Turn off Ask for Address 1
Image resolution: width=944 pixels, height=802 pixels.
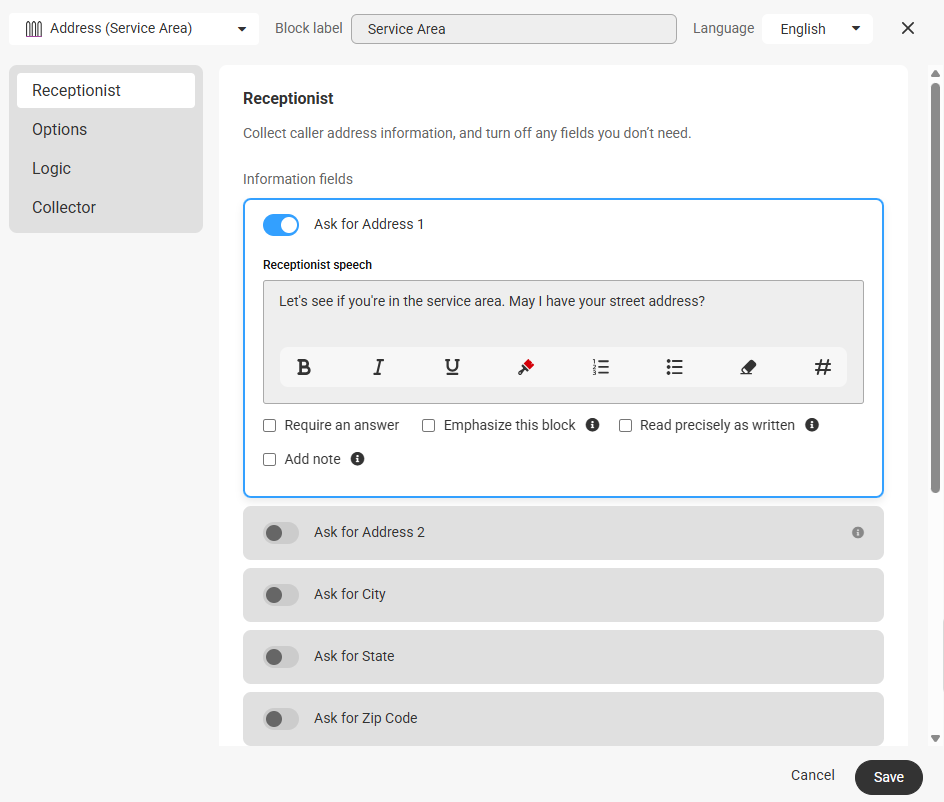pyautogui.click(x=281, y=225)
